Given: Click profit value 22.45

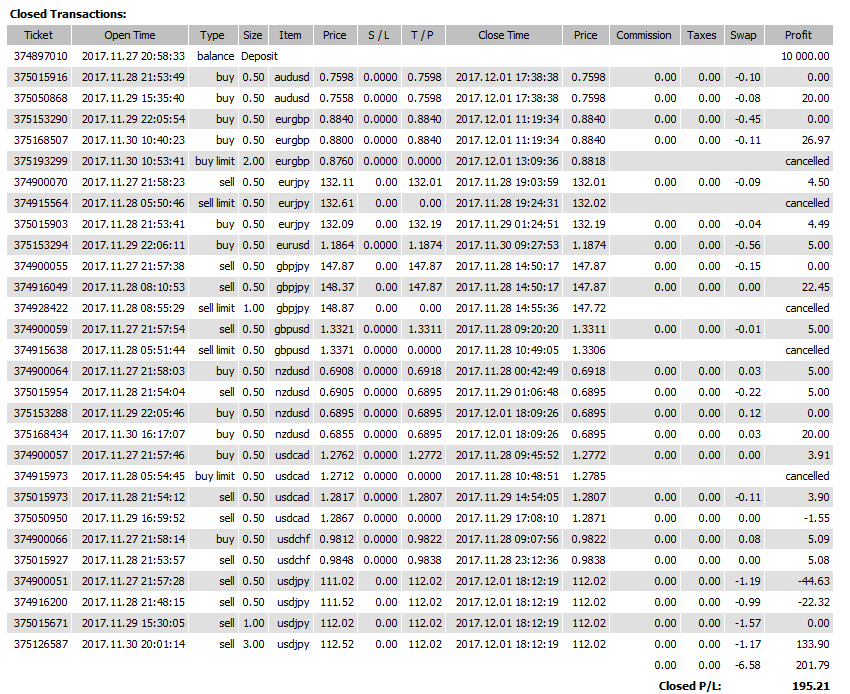Looking at the screenshot, I should [816, 287].
